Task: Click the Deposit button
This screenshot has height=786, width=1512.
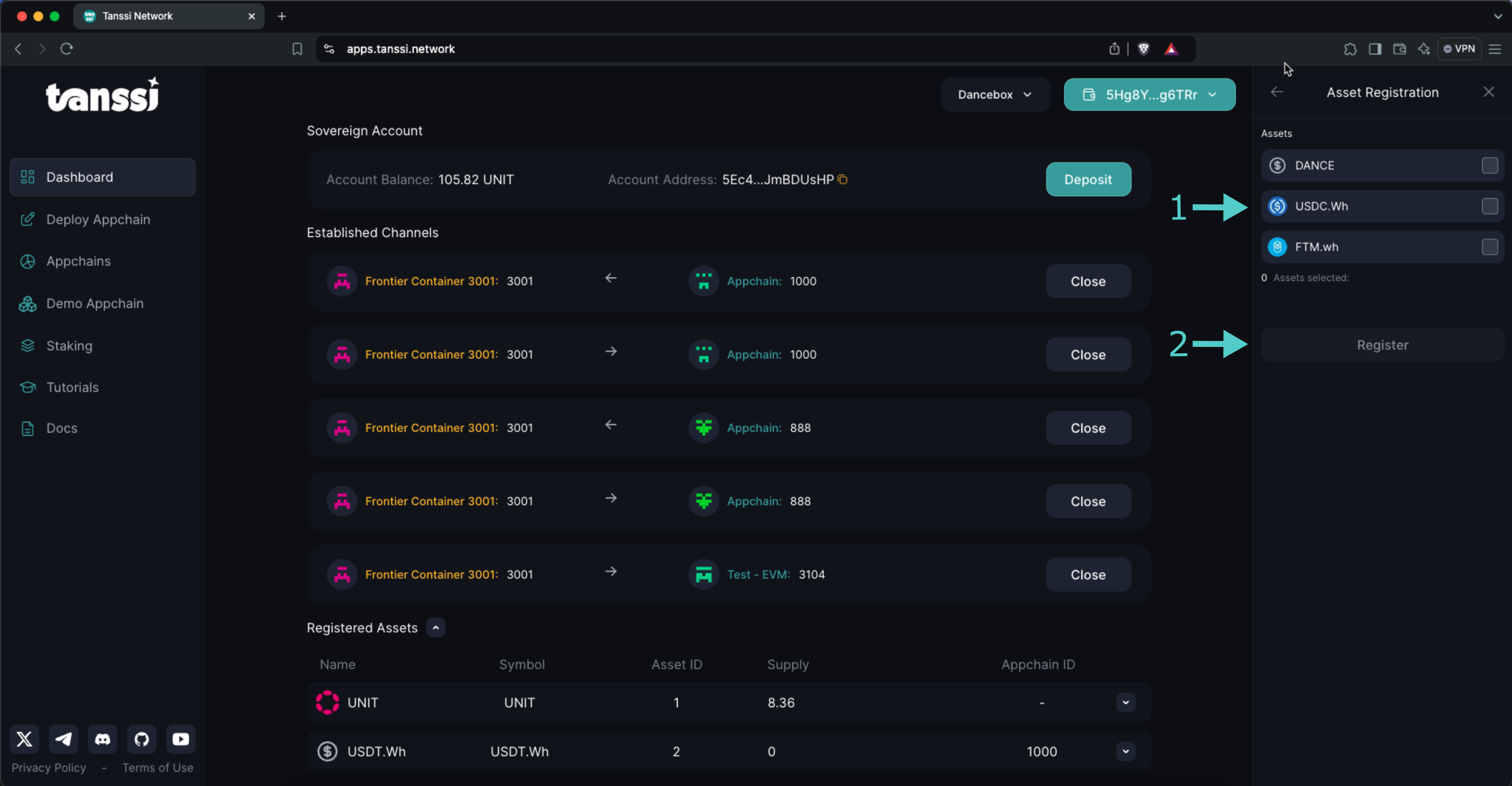Action: pyautogui.click(x=1088, y=180)
